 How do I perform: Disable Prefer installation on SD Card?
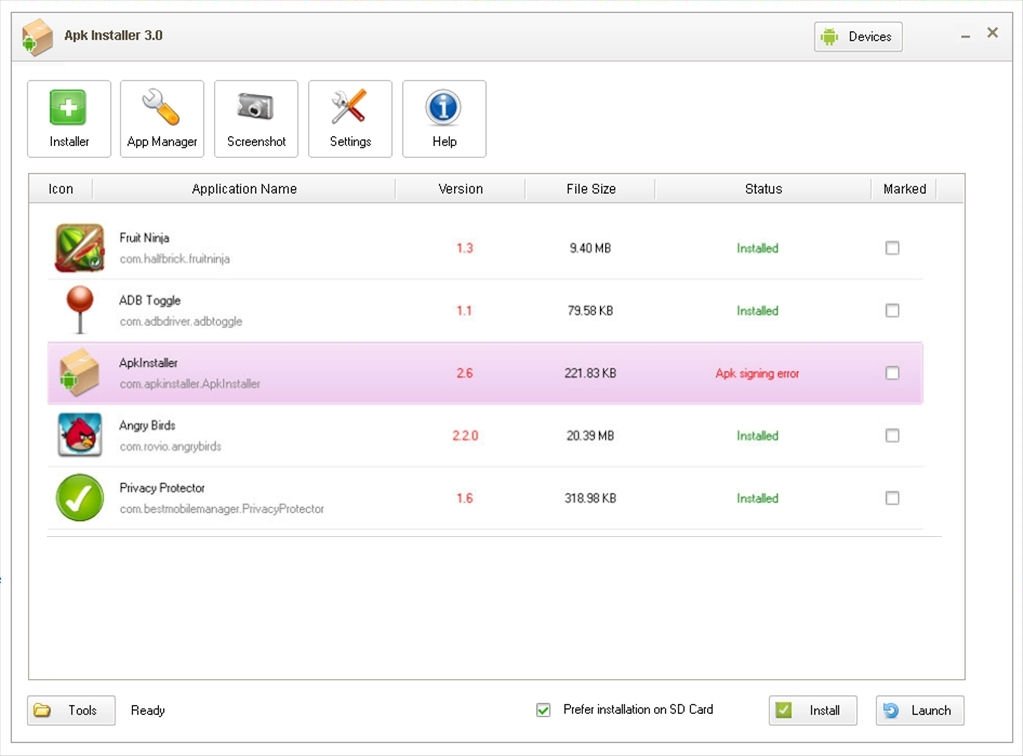543,709
